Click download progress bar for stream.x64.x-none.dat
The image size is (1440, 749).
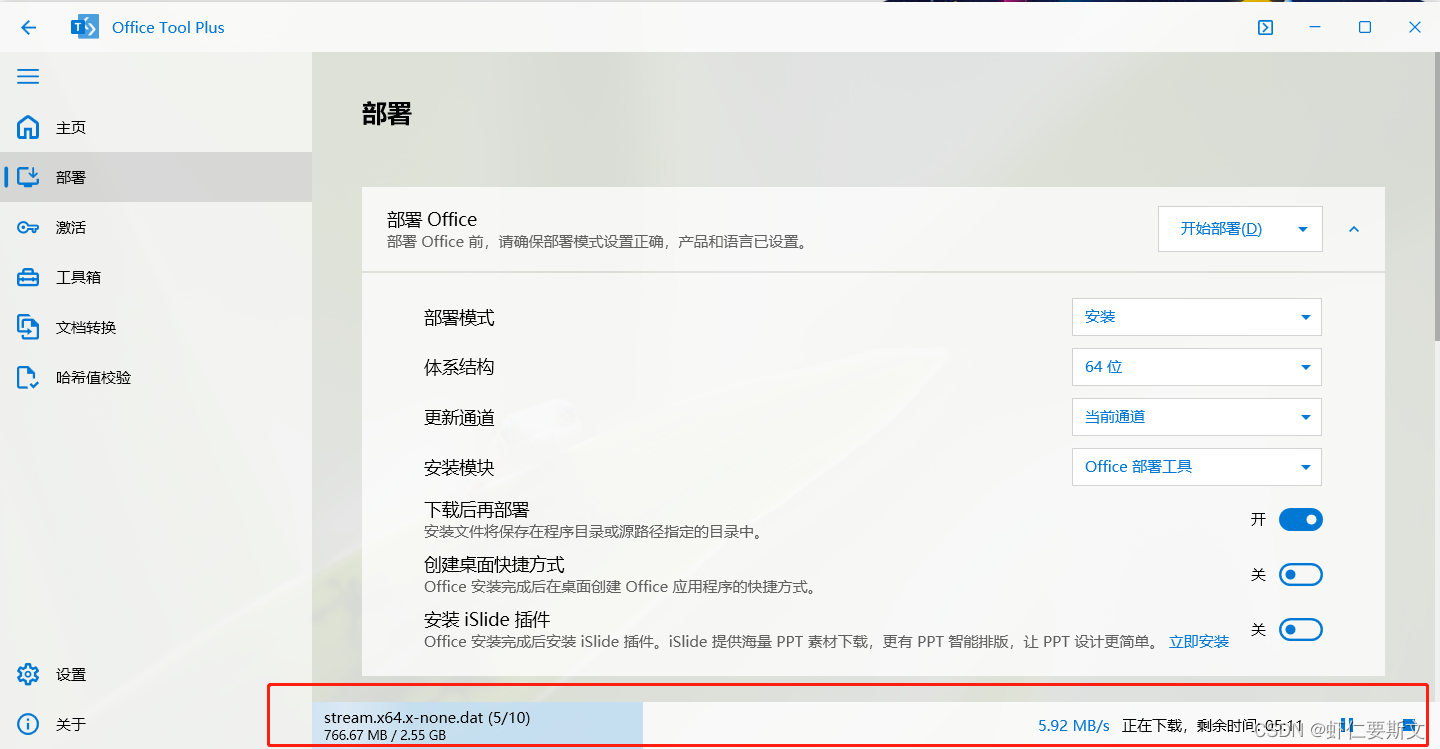(477, 725)
